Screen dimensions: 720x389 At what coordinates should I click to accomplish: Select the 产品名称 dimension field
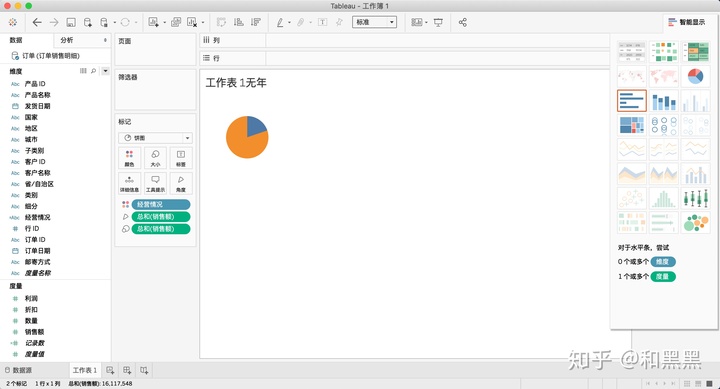38,95
